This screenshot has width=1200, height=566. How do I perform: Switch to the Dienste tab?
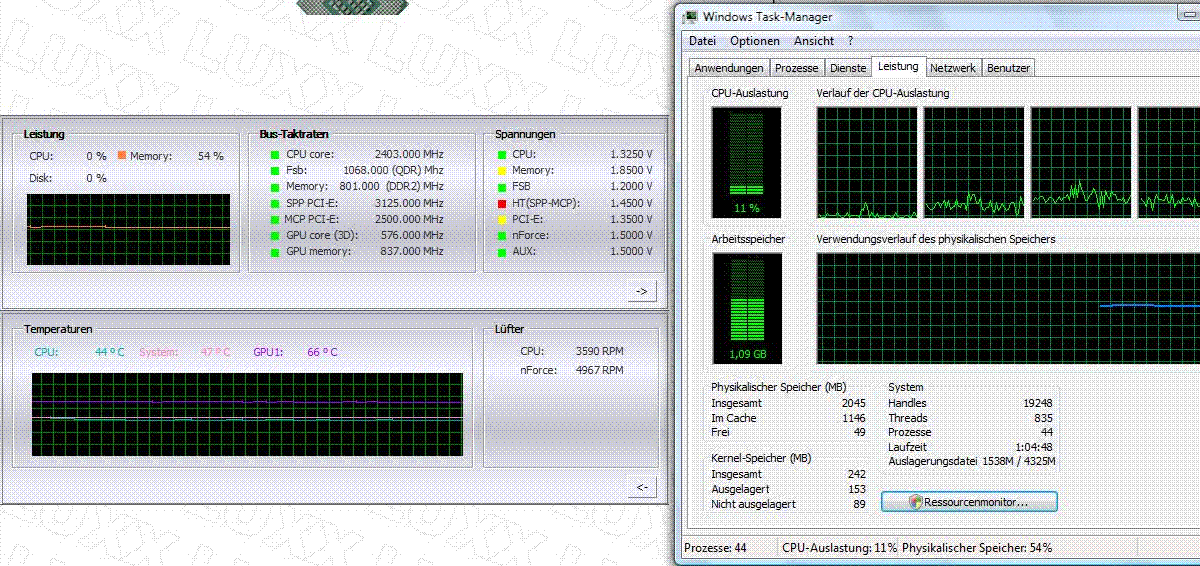coord(848,68)
